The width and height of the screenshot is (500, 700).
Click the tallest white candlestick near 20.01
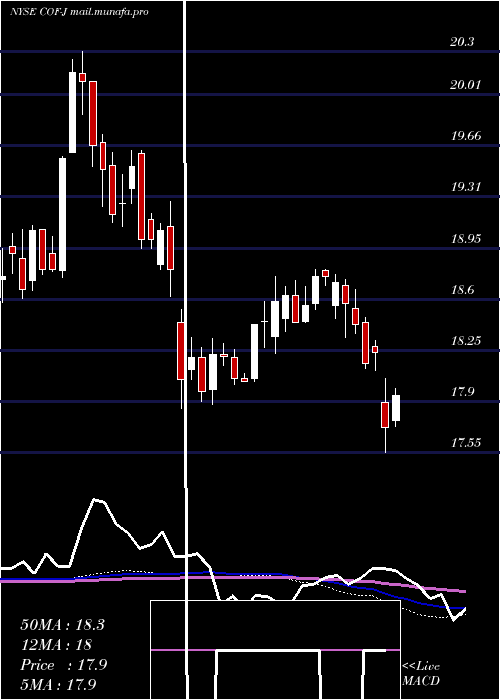point(72,107)
